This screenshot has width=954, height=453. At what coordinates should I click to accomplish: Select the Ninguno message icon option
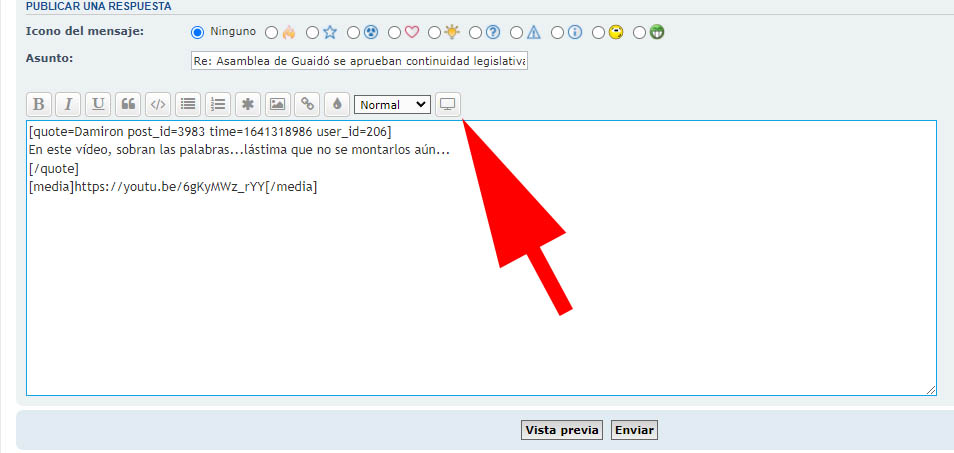(x=197, y=32)
